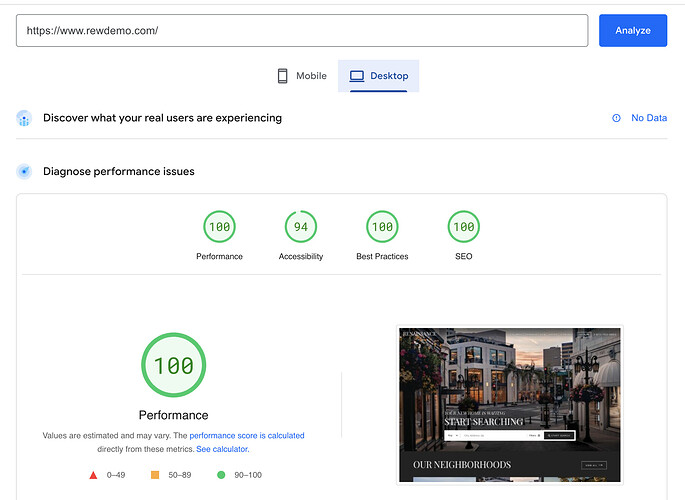The width and height of the screenshot is (685, 500).
Task: Click the 50–89 legend text
Action: pos(180,475)
